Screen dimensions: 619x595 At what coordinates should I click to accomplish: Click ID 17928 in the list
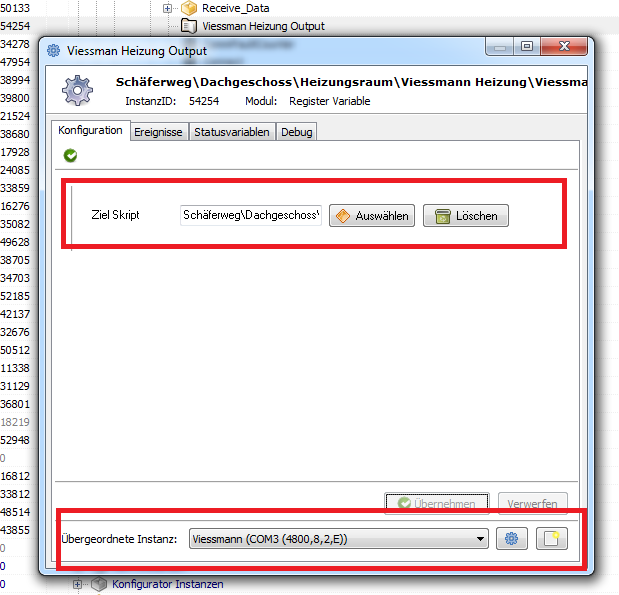pos(15,152)
